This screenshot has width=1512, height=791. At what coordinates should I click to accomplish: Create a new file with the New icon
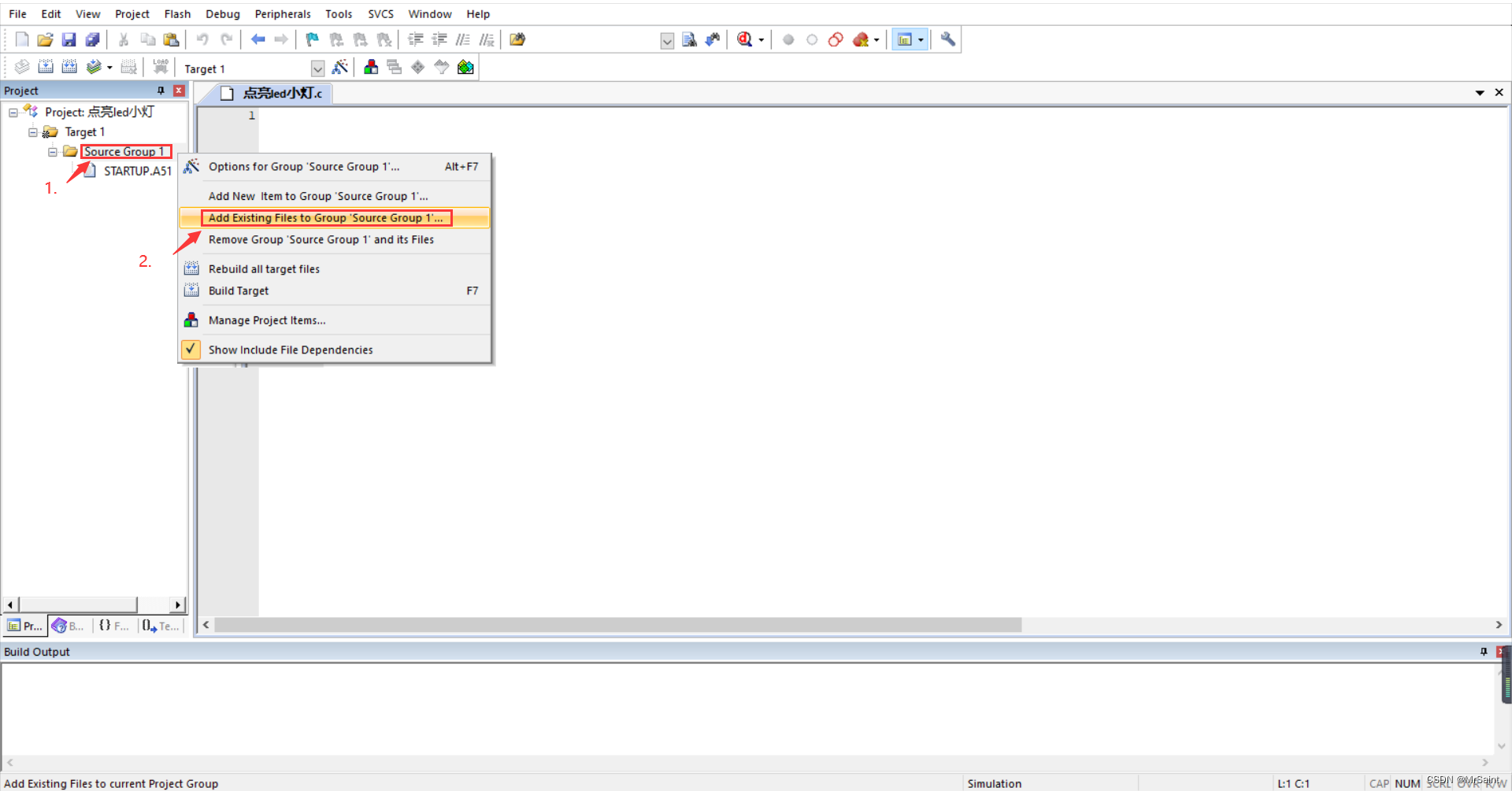pyautogui.click(x=22, y=39)
